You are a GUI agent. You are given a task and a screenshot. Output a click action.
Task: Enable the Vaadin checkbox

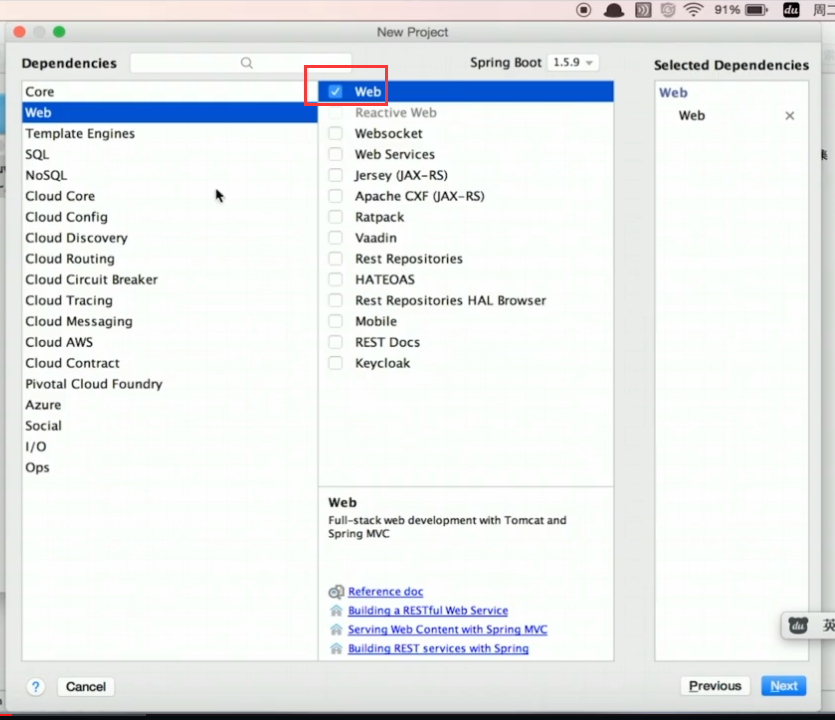coord(335,238)
